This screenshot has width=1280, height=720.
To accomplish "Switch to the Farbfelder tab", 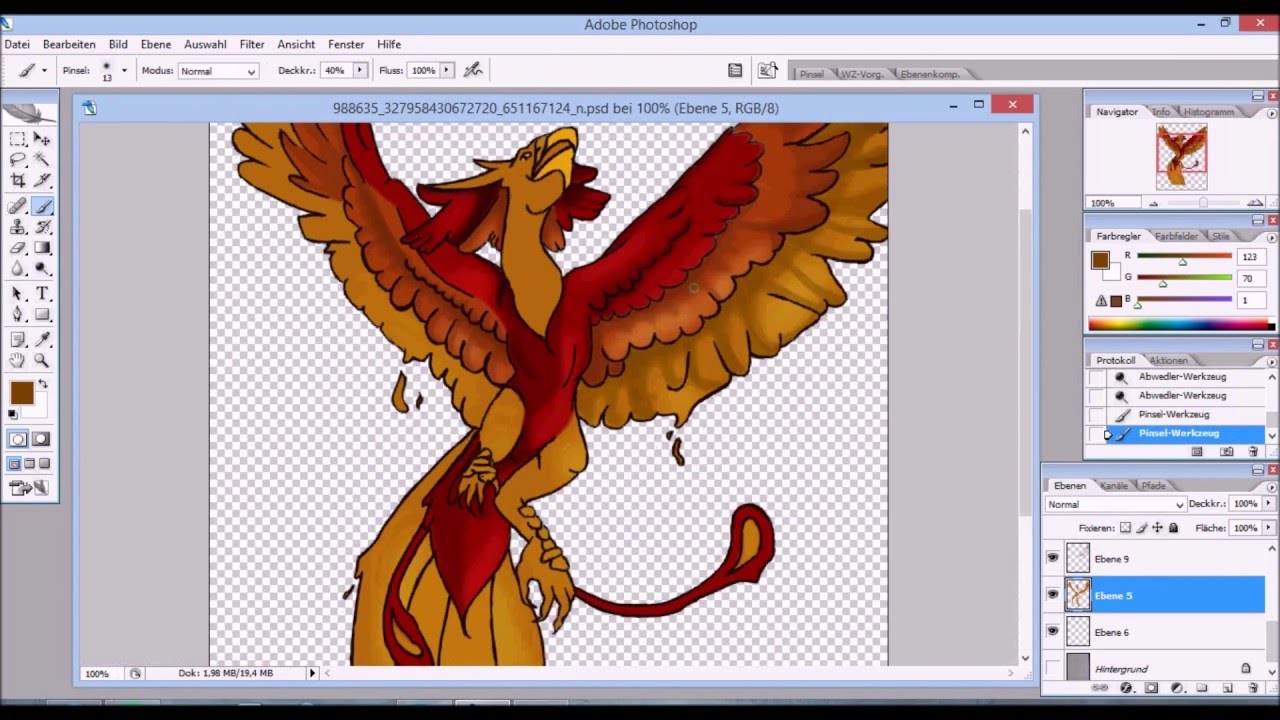I will [x=1177, y=236].
